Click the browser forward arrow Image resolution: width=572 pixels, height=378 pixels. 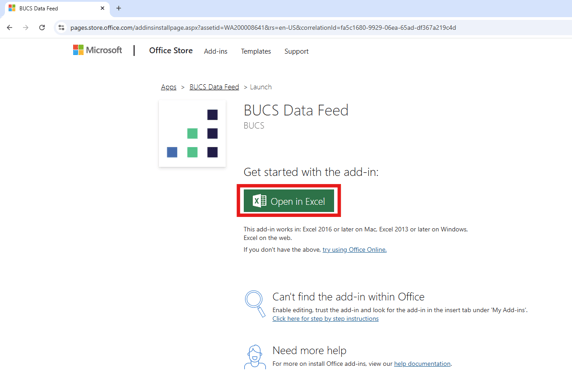click(26, 28)
